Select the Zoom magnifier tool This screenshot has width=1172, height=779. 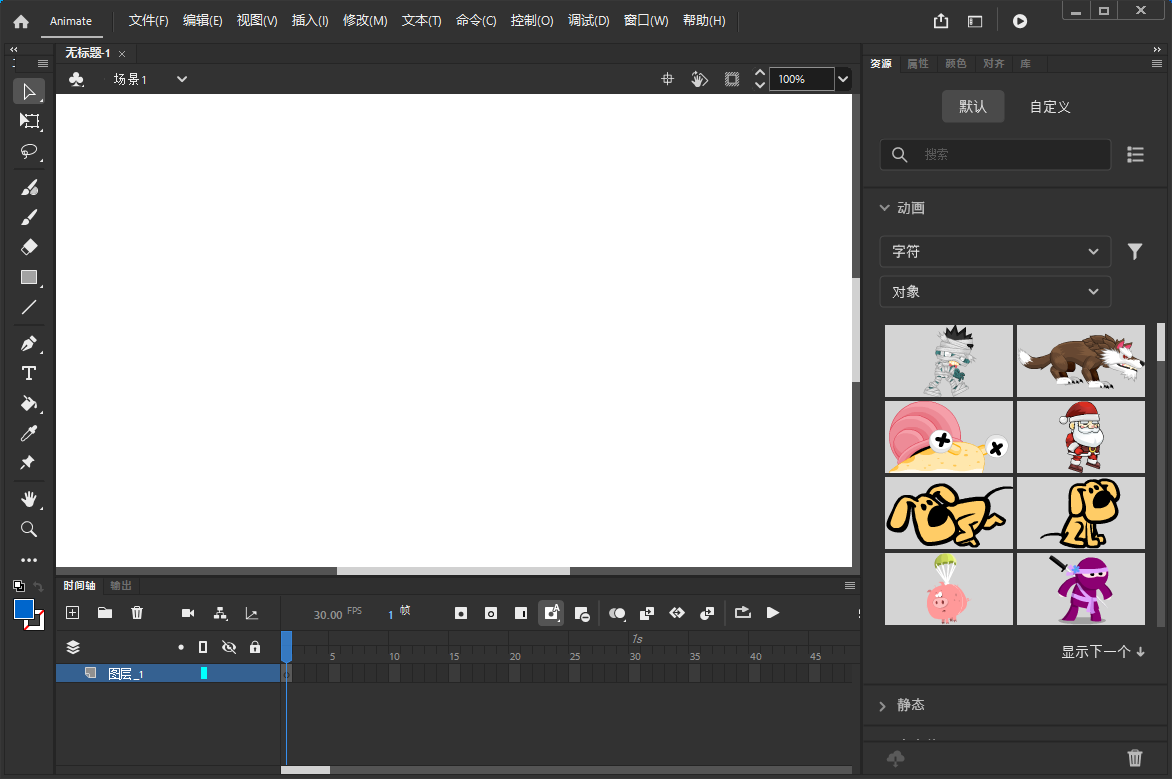pos(28,529)
